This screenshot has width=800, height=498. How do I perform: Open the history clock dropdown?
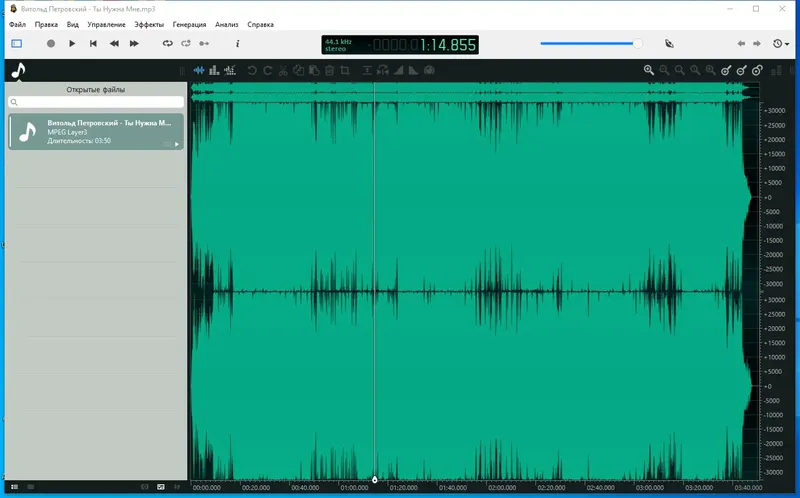[781, 43]
